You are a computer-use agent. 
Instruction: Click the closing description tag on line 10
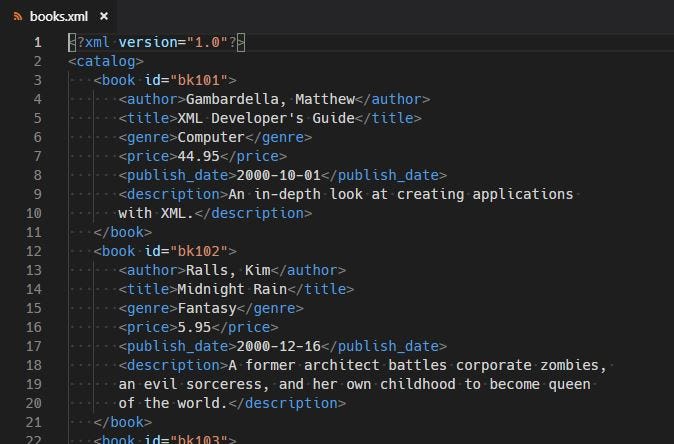[253, 213]
